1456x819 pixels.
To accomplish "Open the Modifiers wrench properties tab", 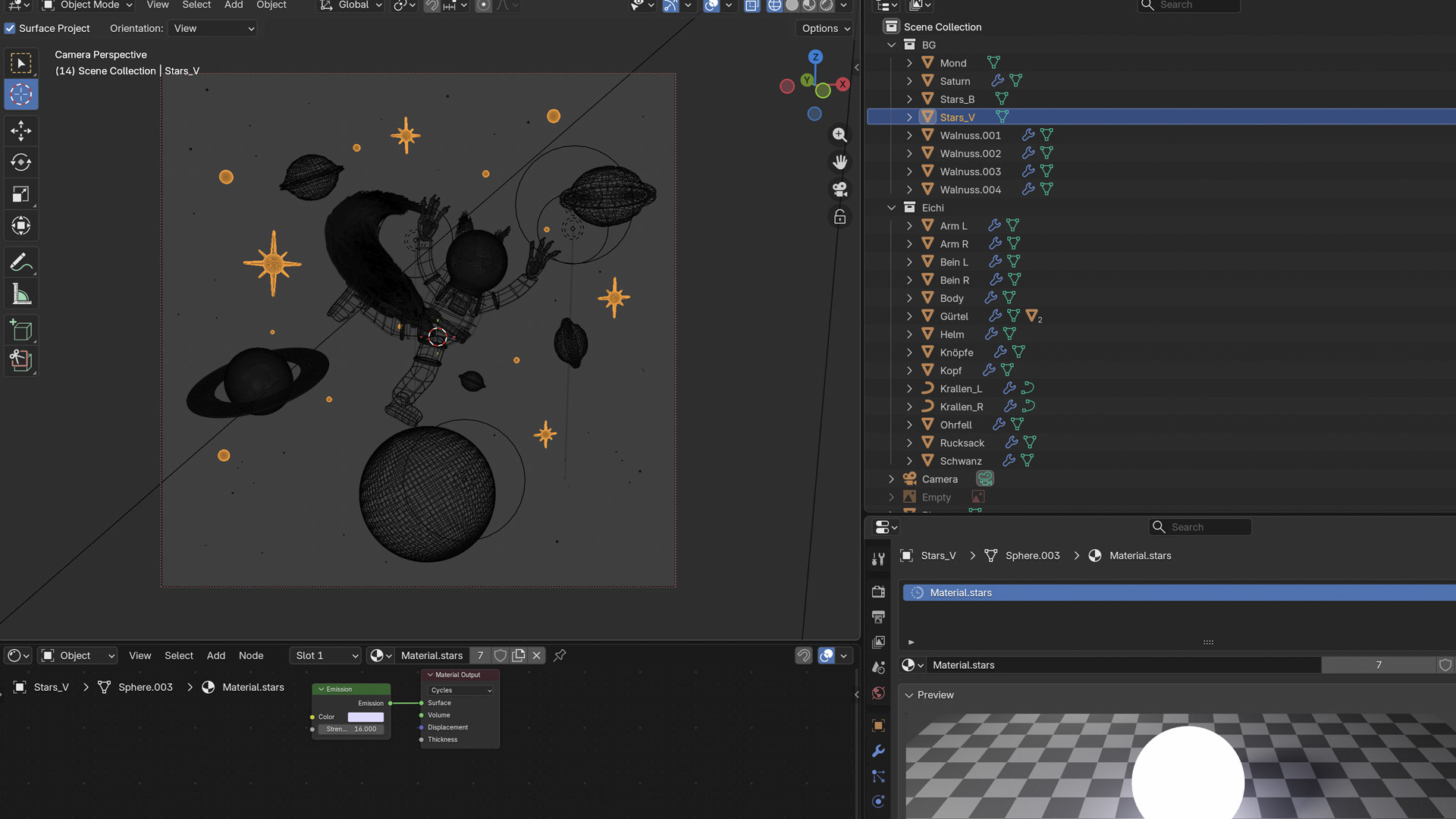I will 878,751.
